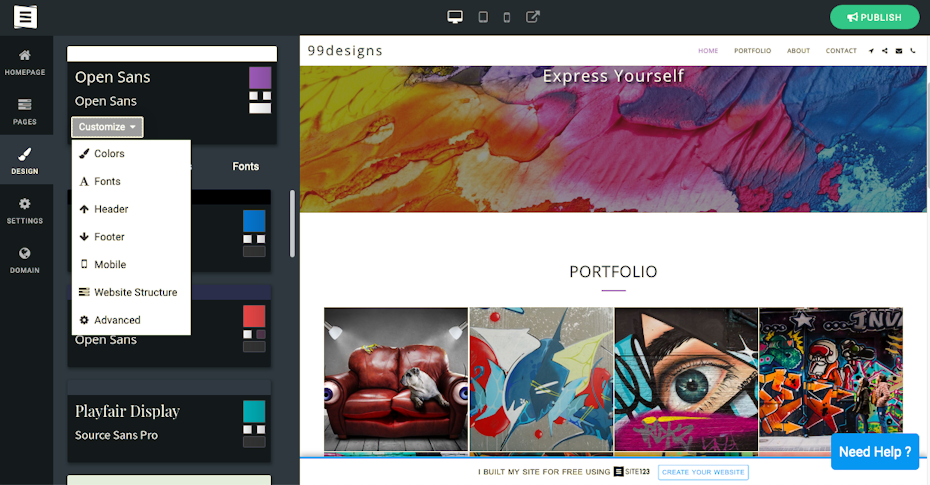930x485 pixels.
Task: Click the Create Your Website link
Action: tap(703, 472)
